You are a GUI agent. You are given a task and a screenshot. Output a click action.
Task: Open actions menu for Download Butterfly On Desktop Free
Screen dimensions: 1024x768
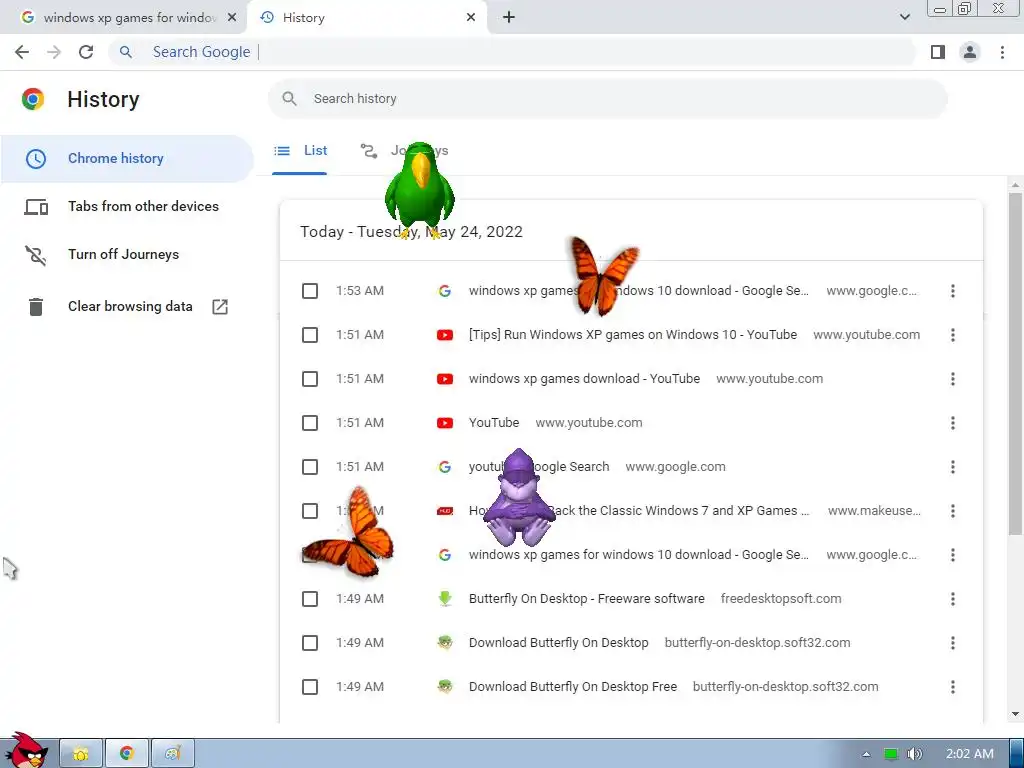(x=953, y=687)
